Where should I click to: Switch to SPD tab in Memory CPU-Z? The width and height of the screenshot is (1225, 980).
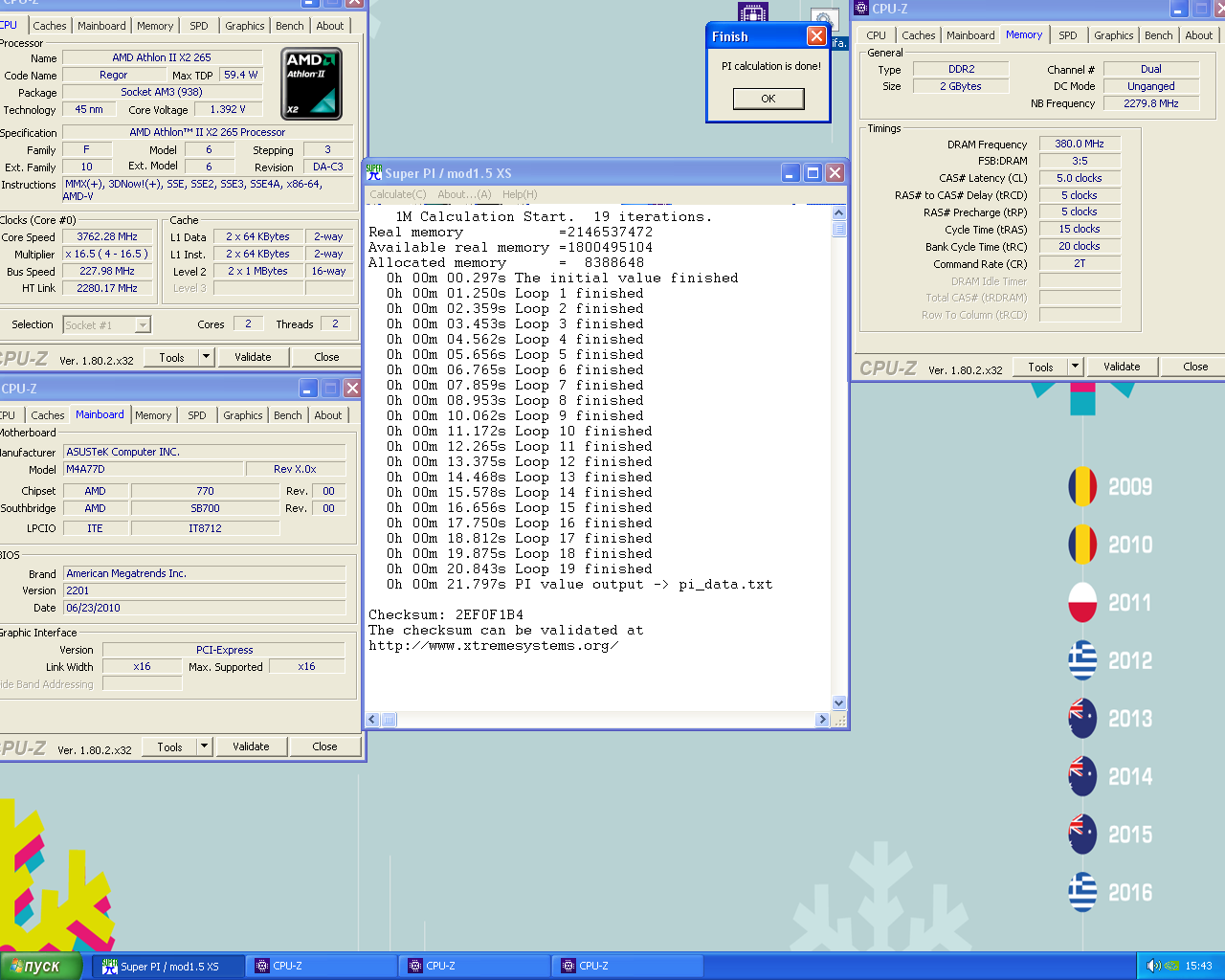click(1068, 35)
